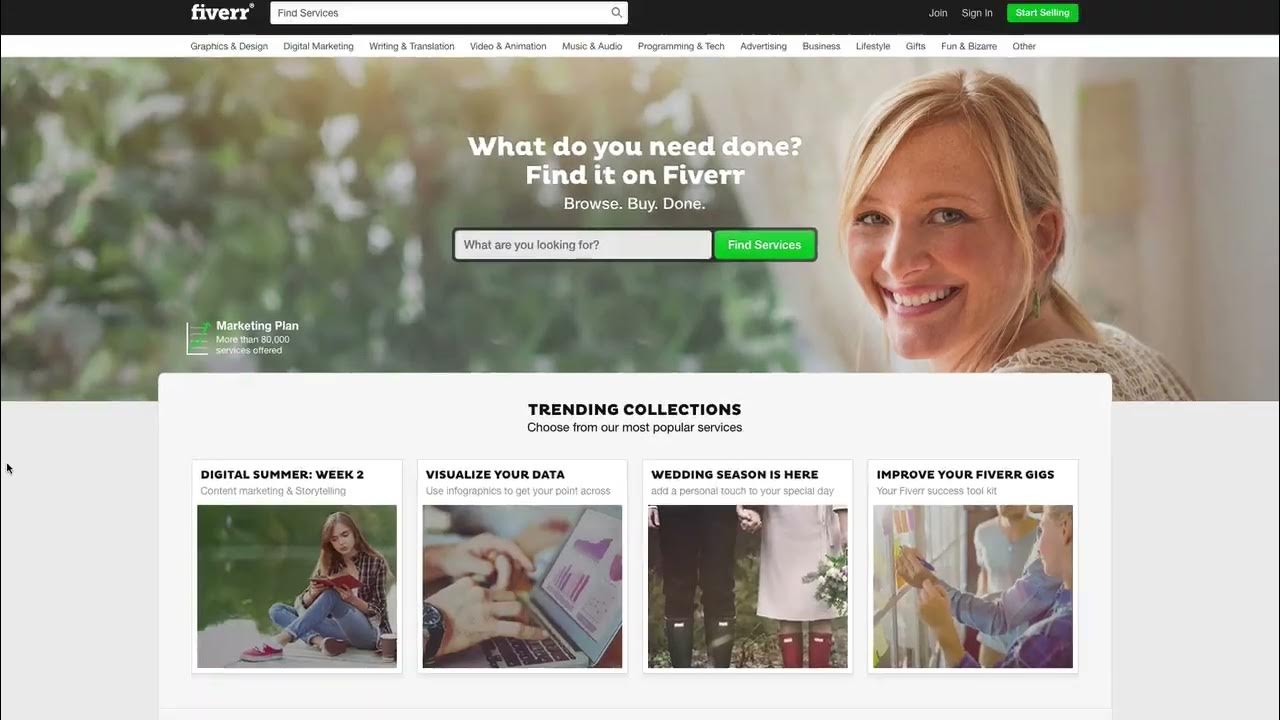Click the Marketing Plan checklist icon

199,338
